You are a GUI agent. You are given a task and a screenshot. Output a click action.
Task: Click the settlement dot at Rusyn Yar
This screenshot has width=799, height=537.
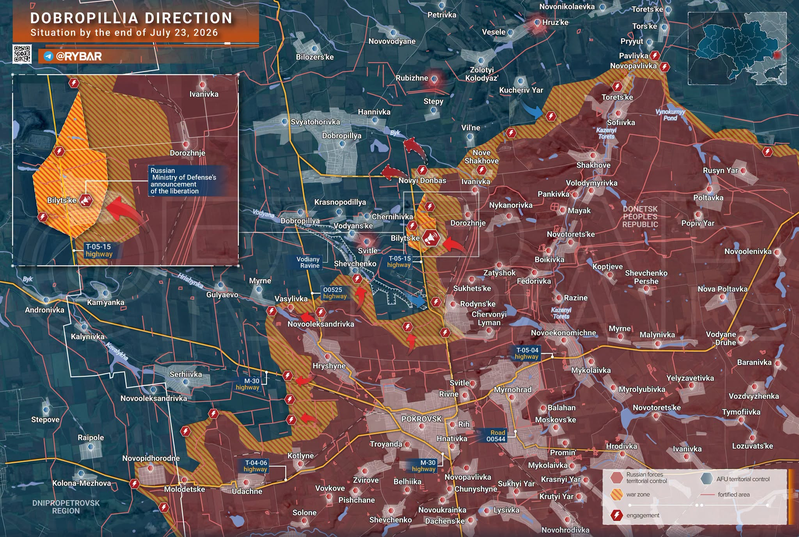click(743, 171)
